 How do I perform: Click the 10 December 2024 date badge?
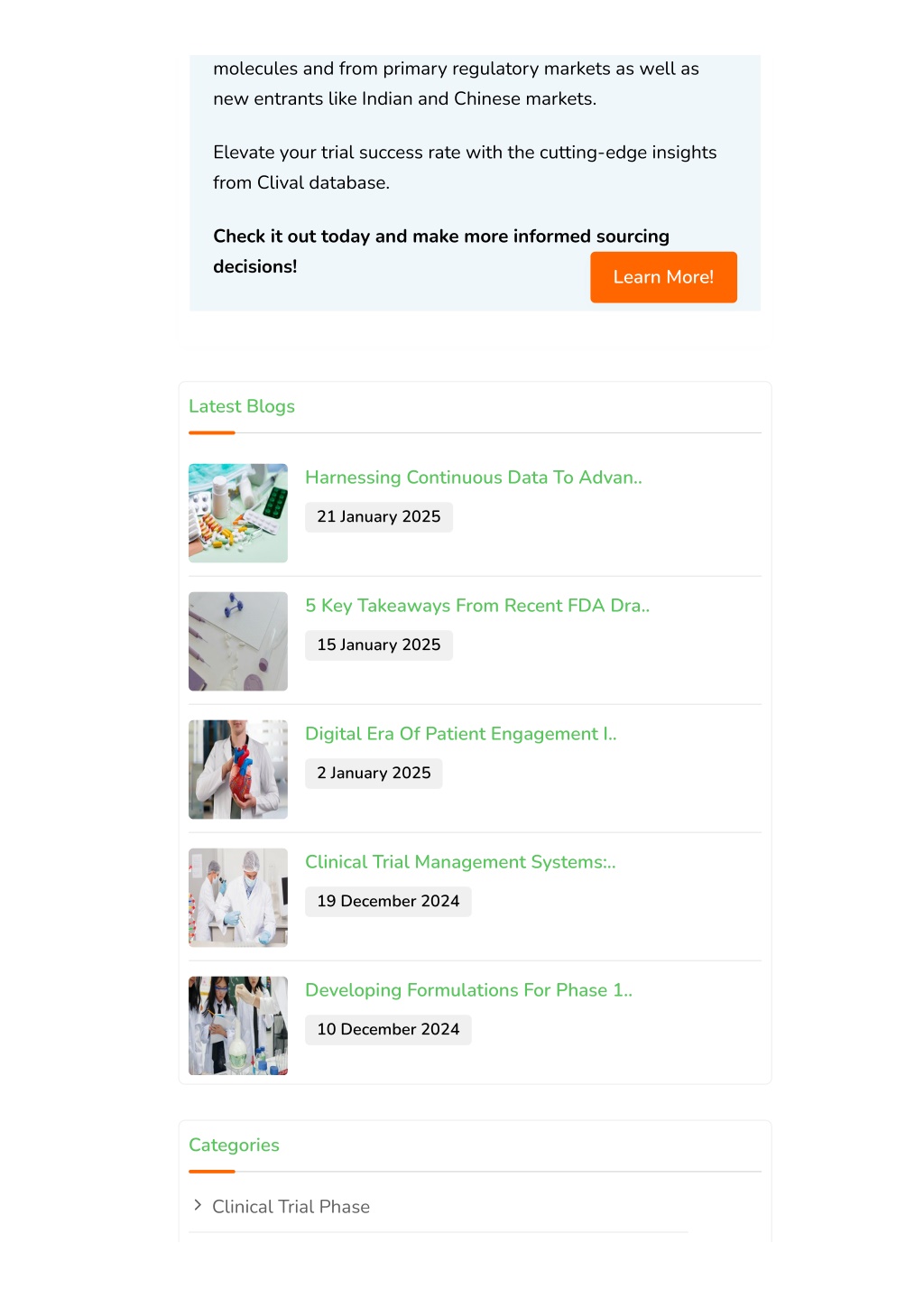click(x=388, y=1029)
